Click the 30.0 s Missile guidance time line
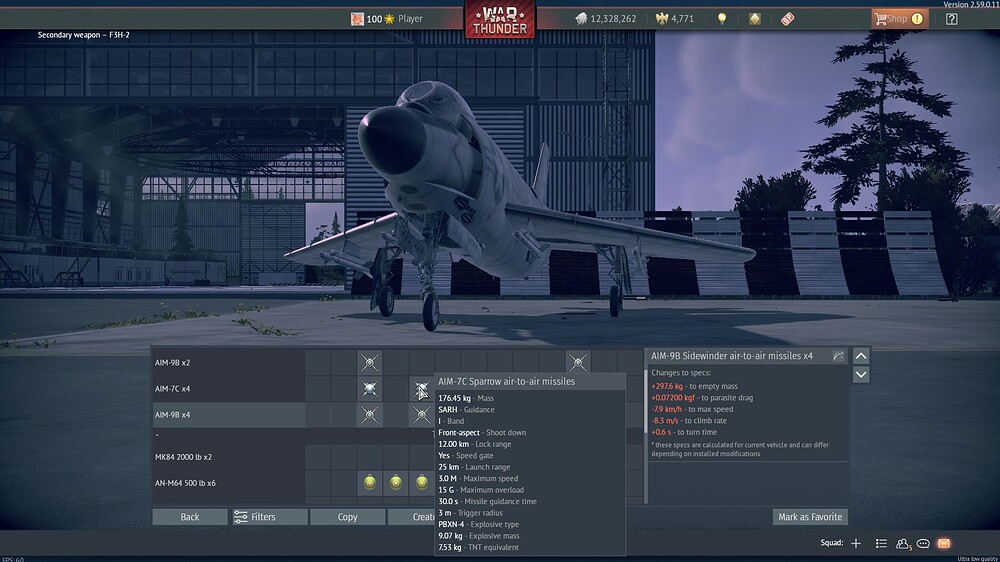The height and width of the screenshot is (562, 1000). pos(487,501)
